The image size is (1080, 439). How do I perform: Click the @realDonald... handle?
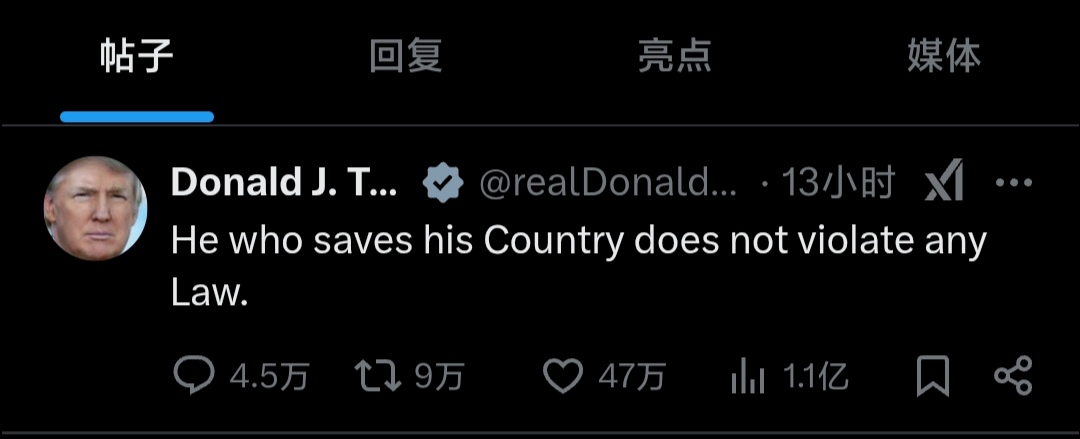pyautogui.click(x=608, y=183)
